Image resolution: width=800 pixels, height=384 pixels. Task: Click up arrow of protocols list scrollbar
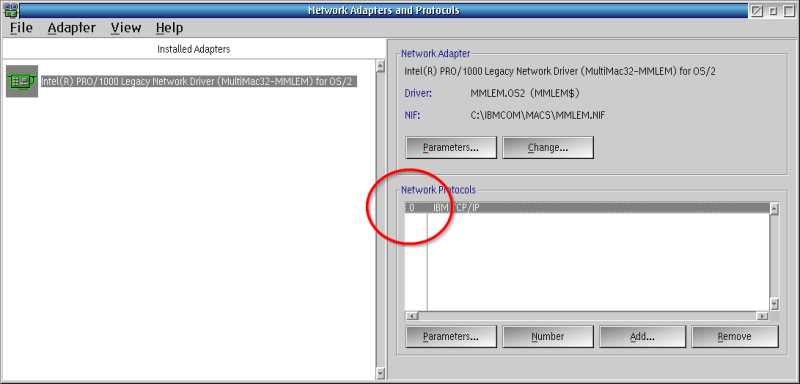click(774, 209)
